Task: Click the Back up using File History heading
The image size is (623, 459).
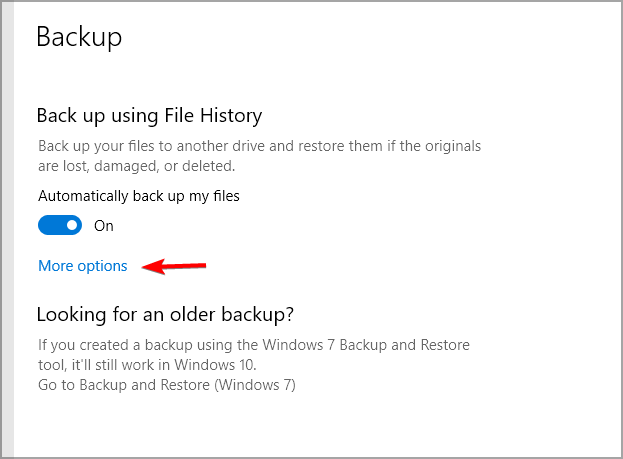Action: 149,116
